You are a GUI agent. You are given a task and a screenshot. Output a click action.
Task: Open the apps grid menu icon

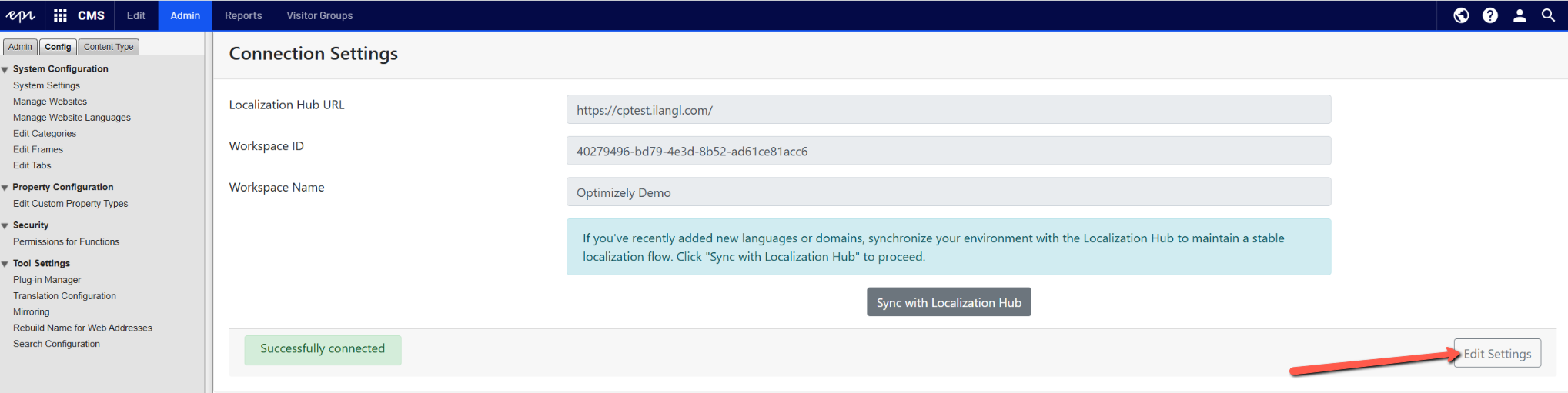click(60, 15)
